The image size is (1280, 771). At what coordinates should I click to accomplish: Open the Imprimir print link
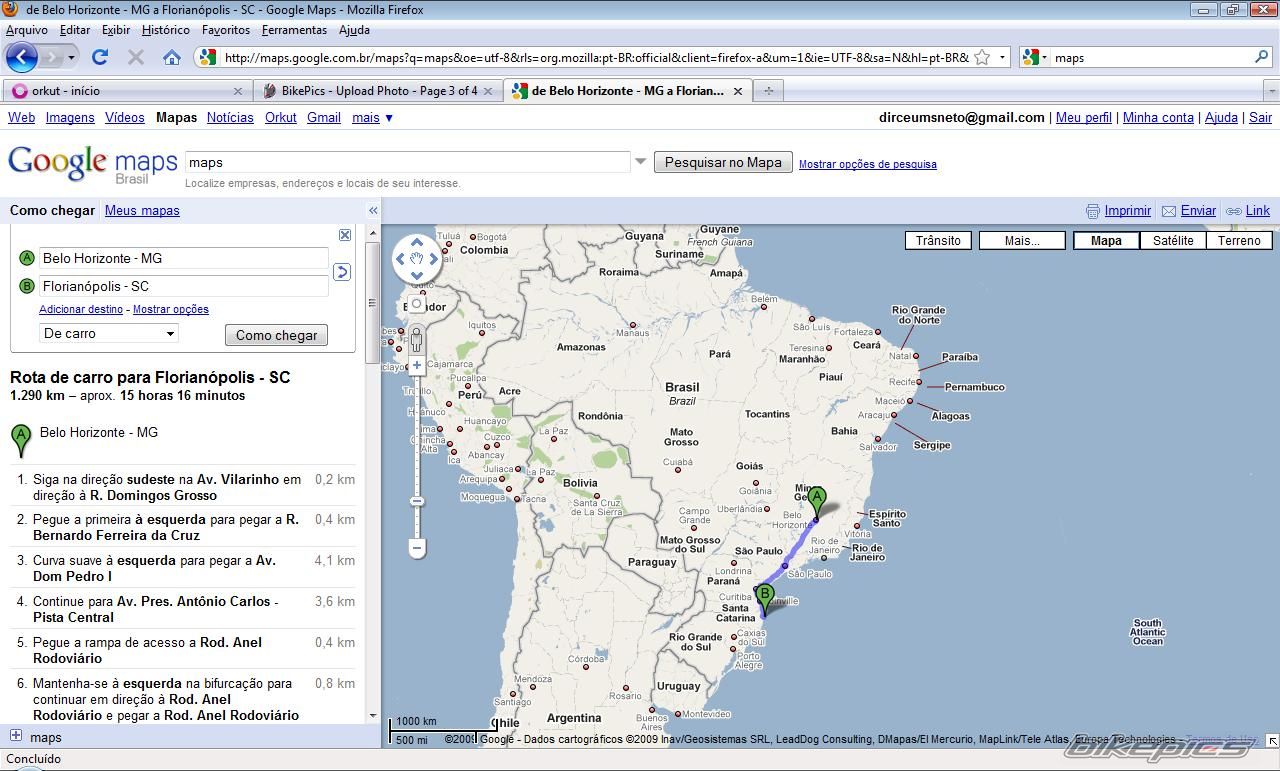coord(1127,211)
